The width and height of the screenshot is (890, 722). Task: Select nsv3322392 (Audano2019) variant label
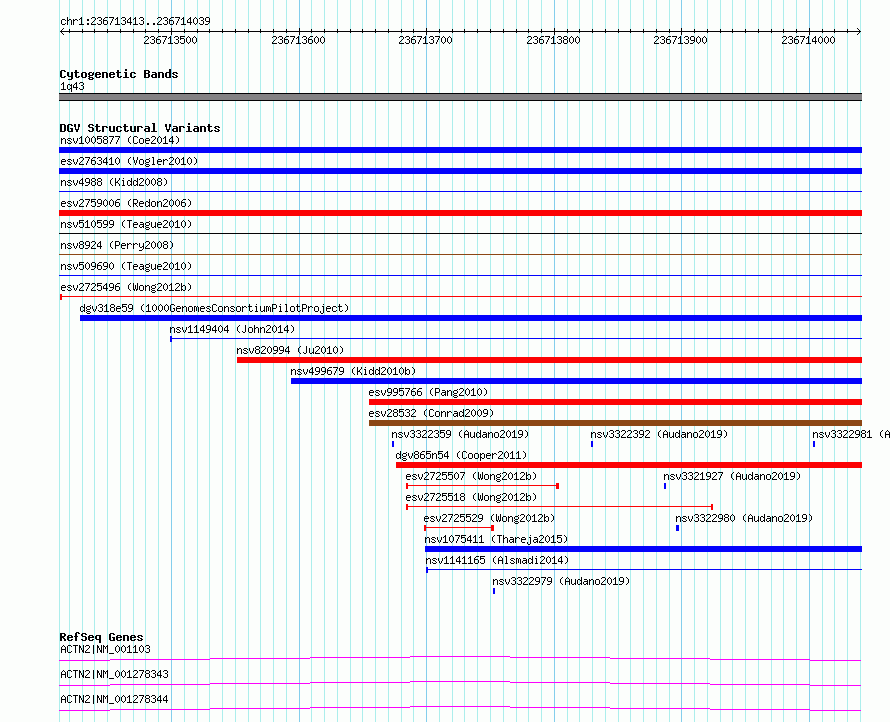pyautogui.click(x=659, y=434)
